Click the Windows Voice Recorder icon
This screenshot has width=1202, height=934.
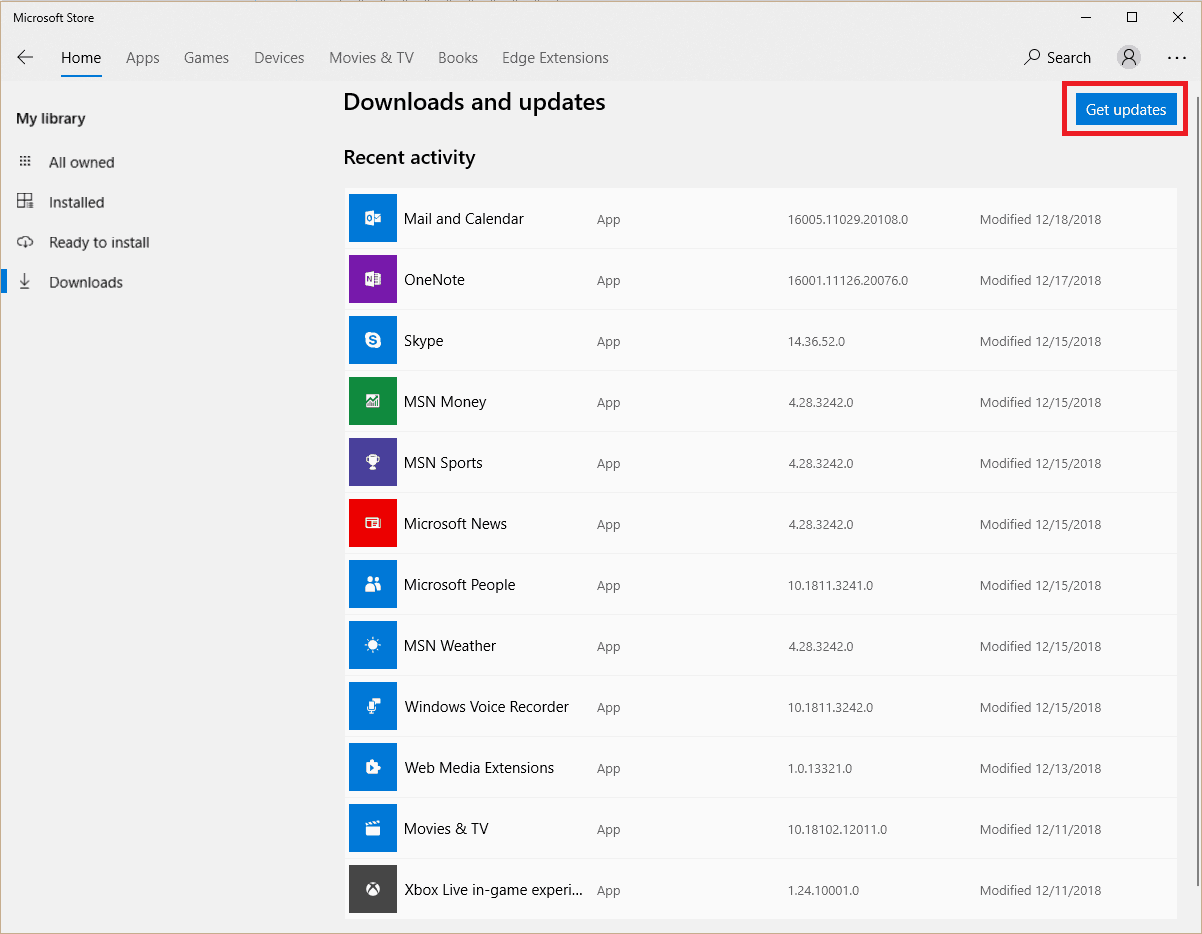click(373, 706)
